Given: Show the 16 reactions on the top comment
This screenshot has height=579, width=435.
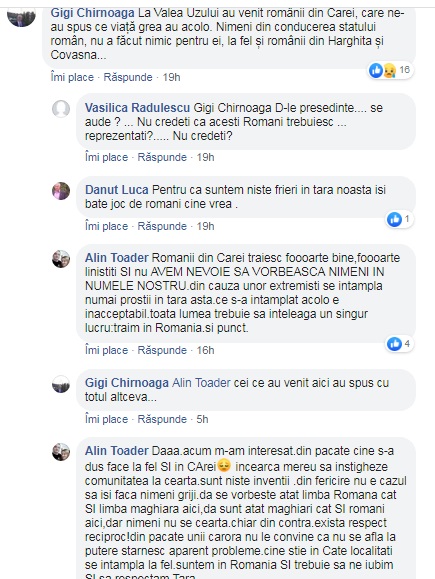Looking at the screenshot, I should [x=390, y=70].
